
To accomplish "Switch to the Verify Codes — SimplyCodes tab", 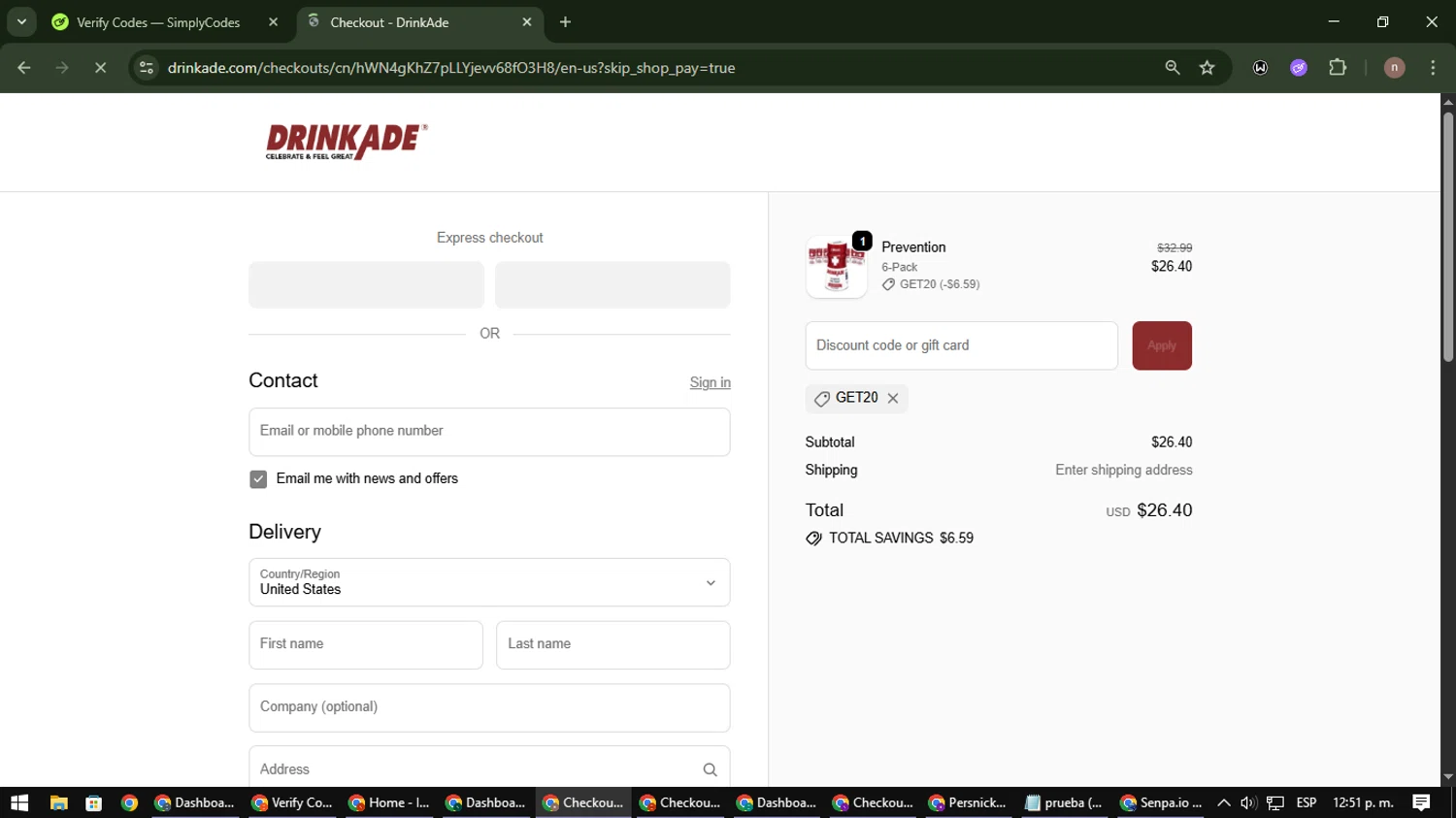I will 158,22.
